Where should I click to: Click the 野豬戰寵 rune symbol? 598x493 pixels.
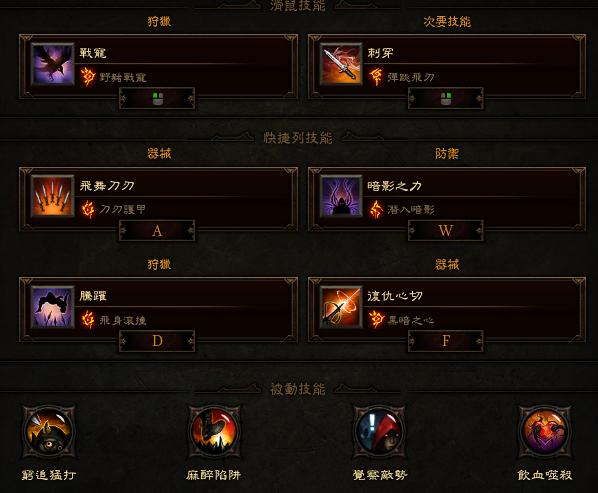[88, 77]
